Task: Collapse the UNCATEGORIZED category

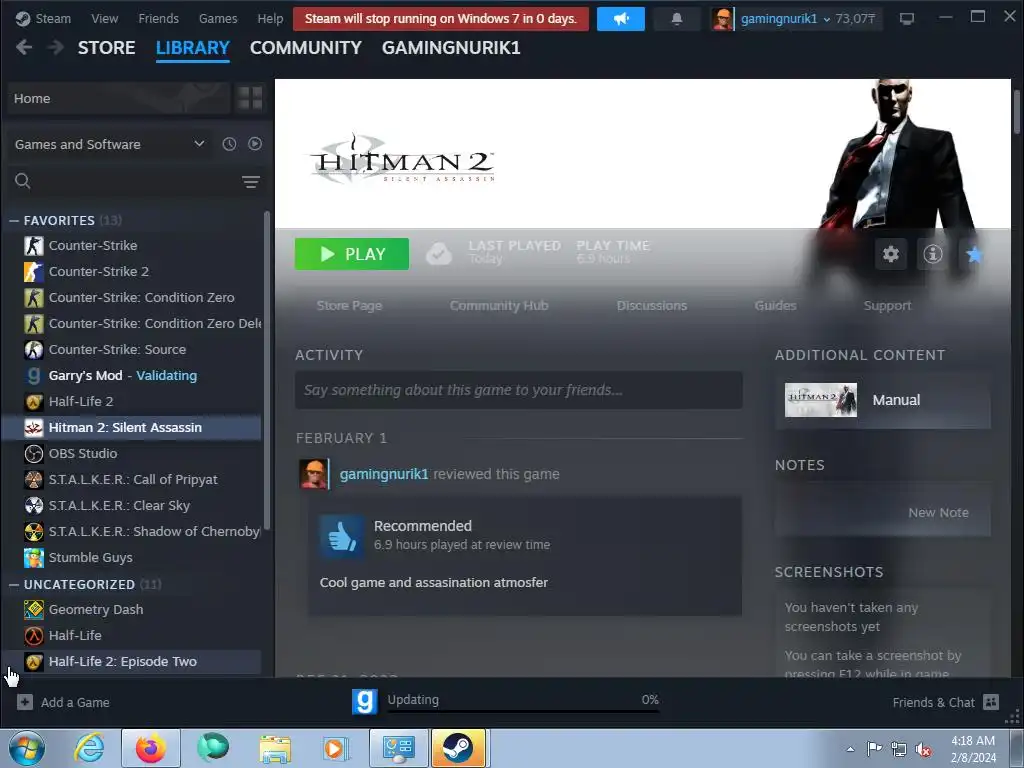Action: pyautogui.click(x=14, y=584)
